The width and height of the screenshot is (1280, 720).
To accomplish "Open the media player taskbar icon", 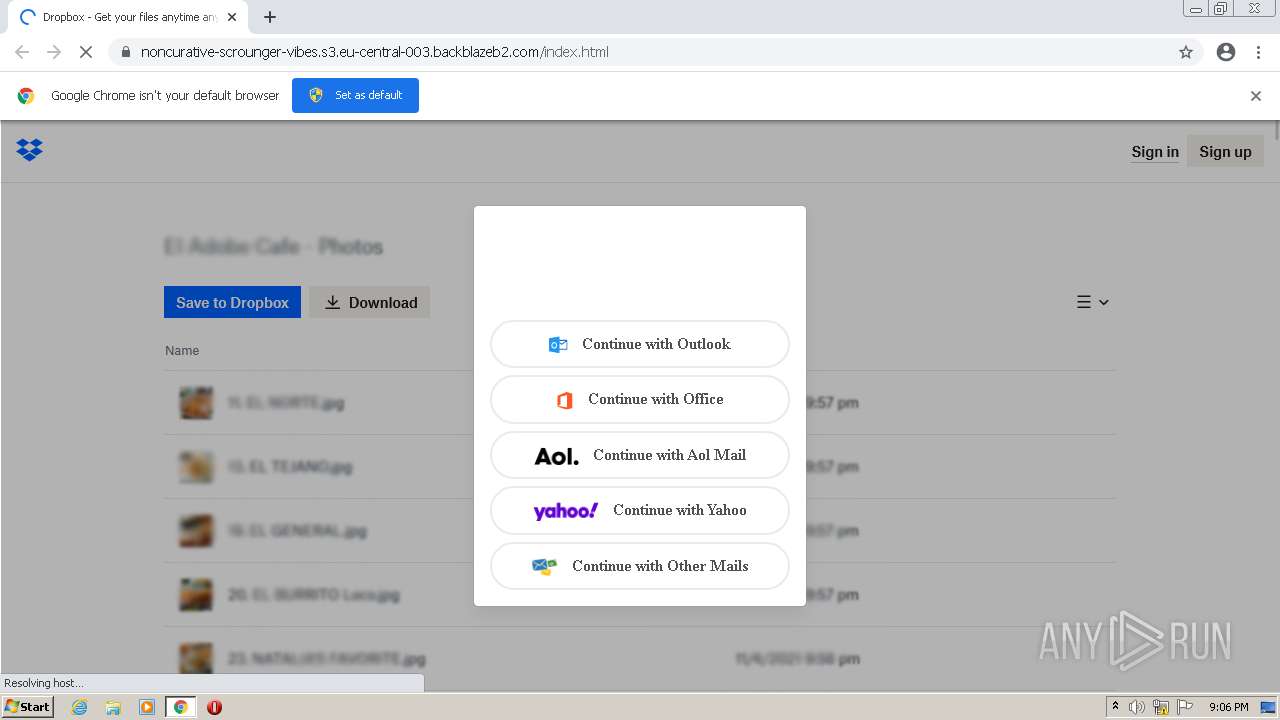I will coord(147,707).
